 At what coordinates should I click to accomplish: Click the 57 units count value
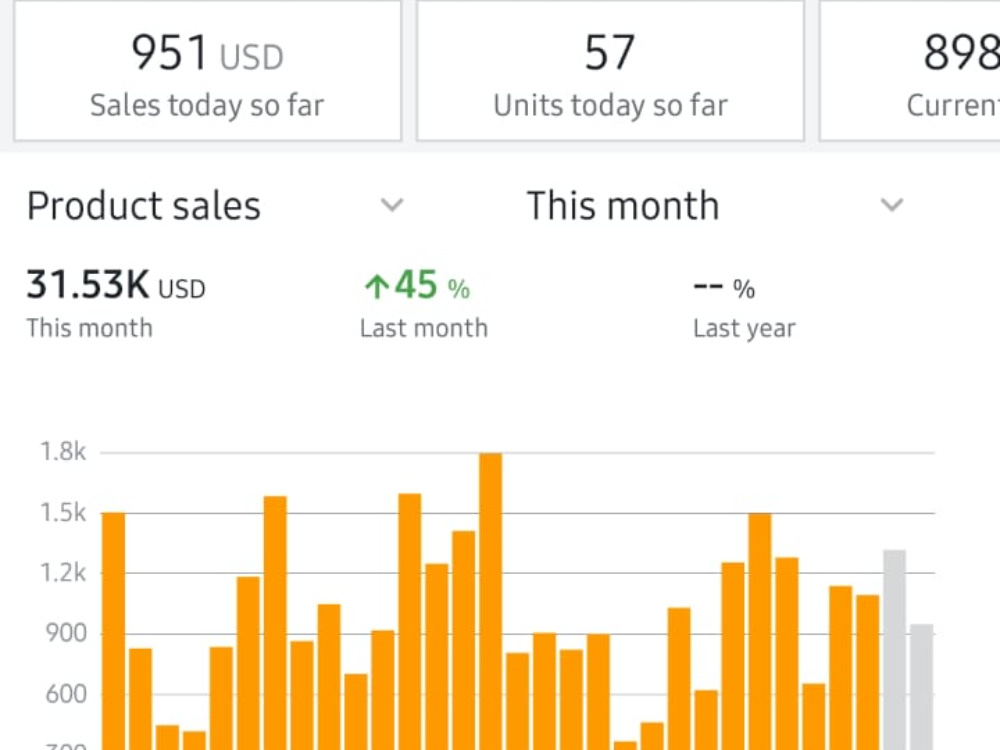click(x=610, y=53)
